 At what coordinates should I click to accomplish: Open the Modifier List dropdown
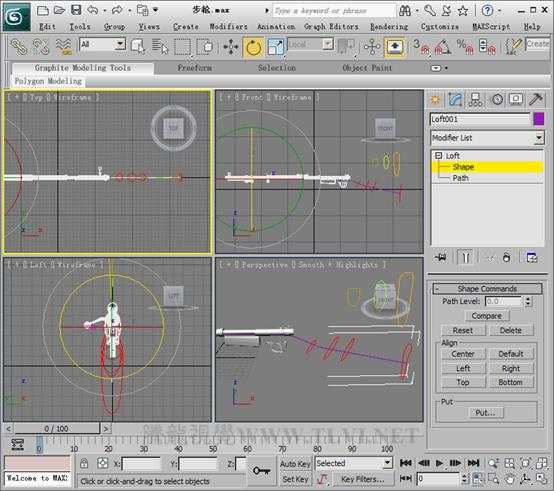pos(488,138)
